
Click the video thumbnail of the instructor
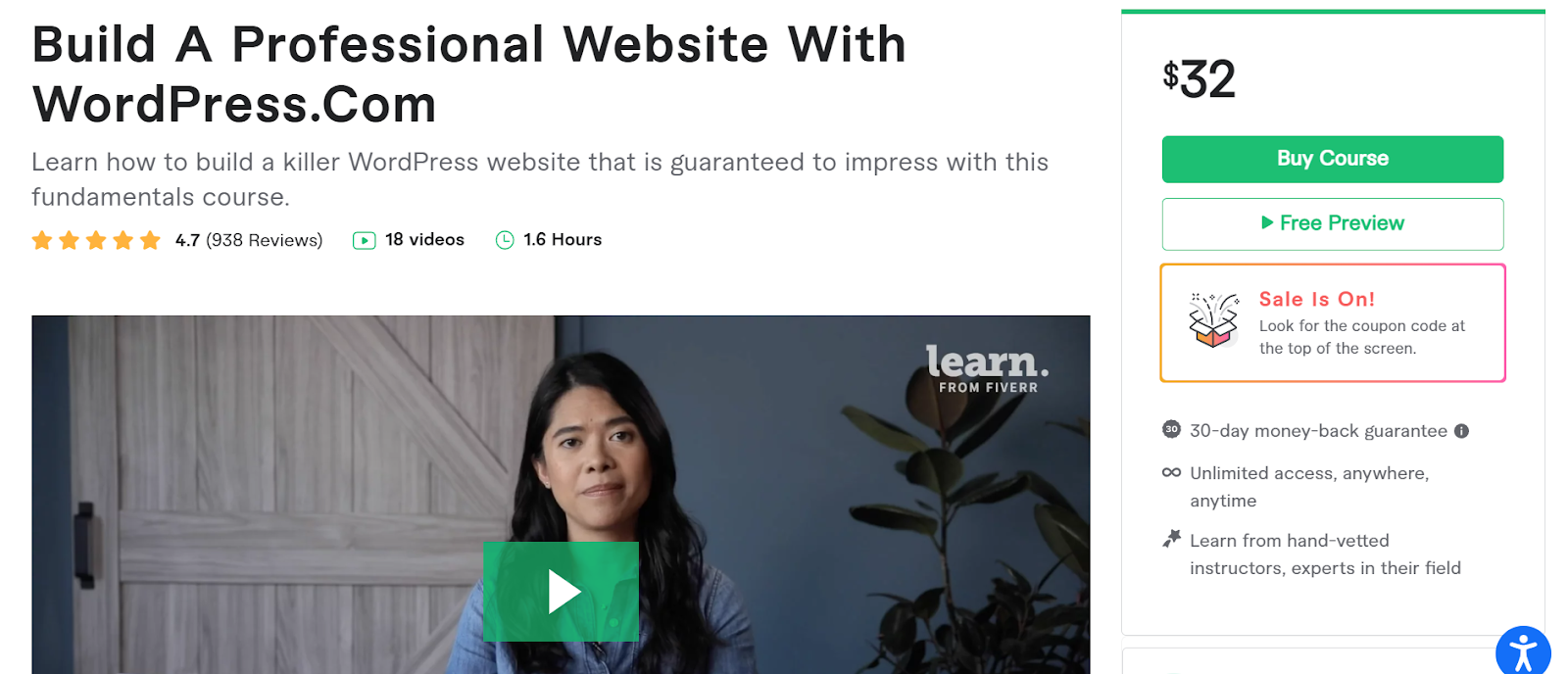(x=561, y=495)
